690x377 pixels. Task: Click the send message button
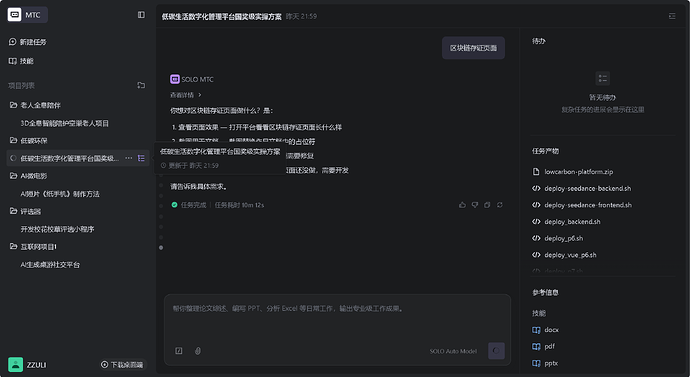point(496,351)
